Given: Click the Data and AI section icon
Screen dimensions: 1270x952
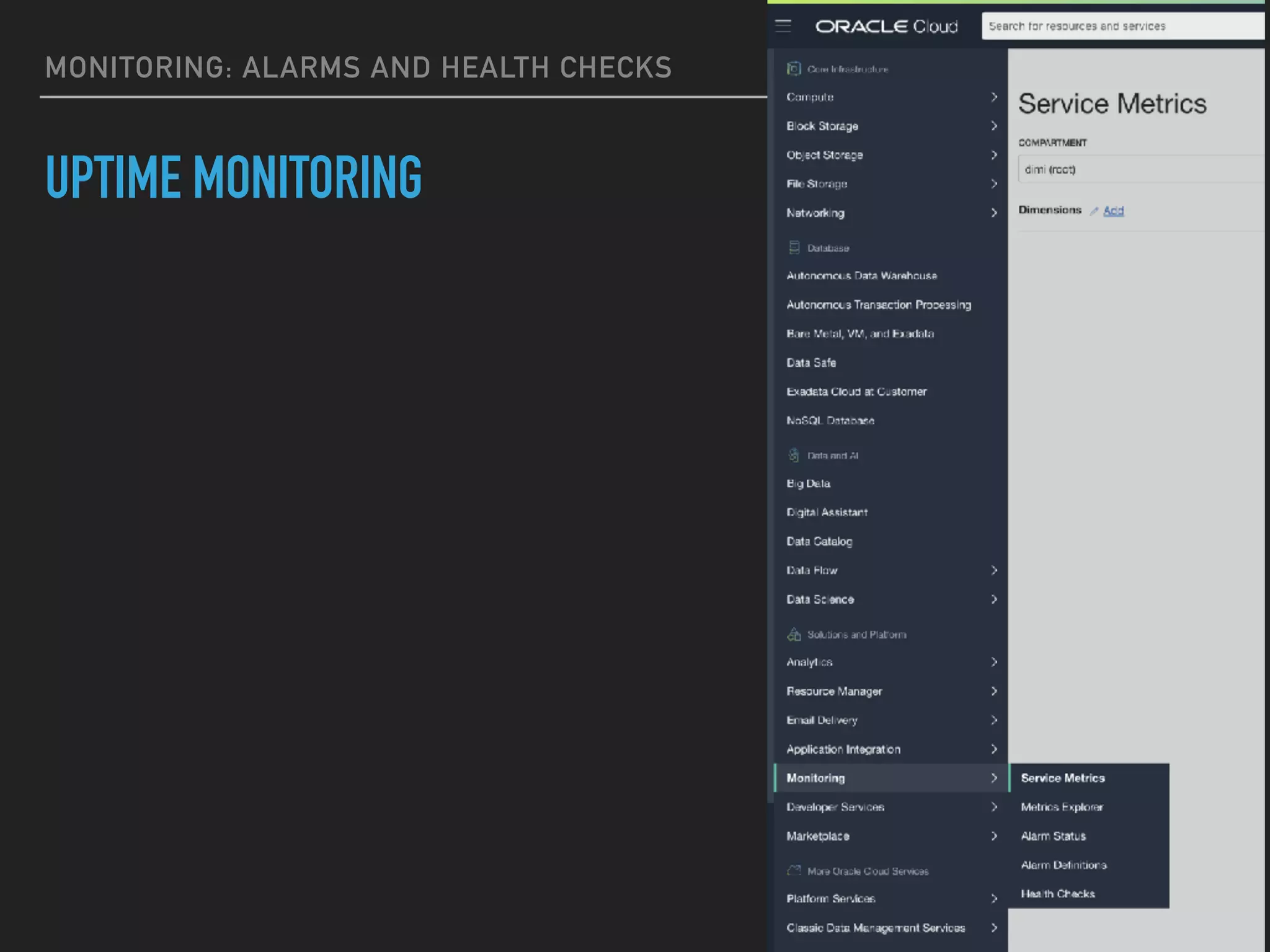Looking at the screenshot, I should pyautogui.click(x=794, y=456).
